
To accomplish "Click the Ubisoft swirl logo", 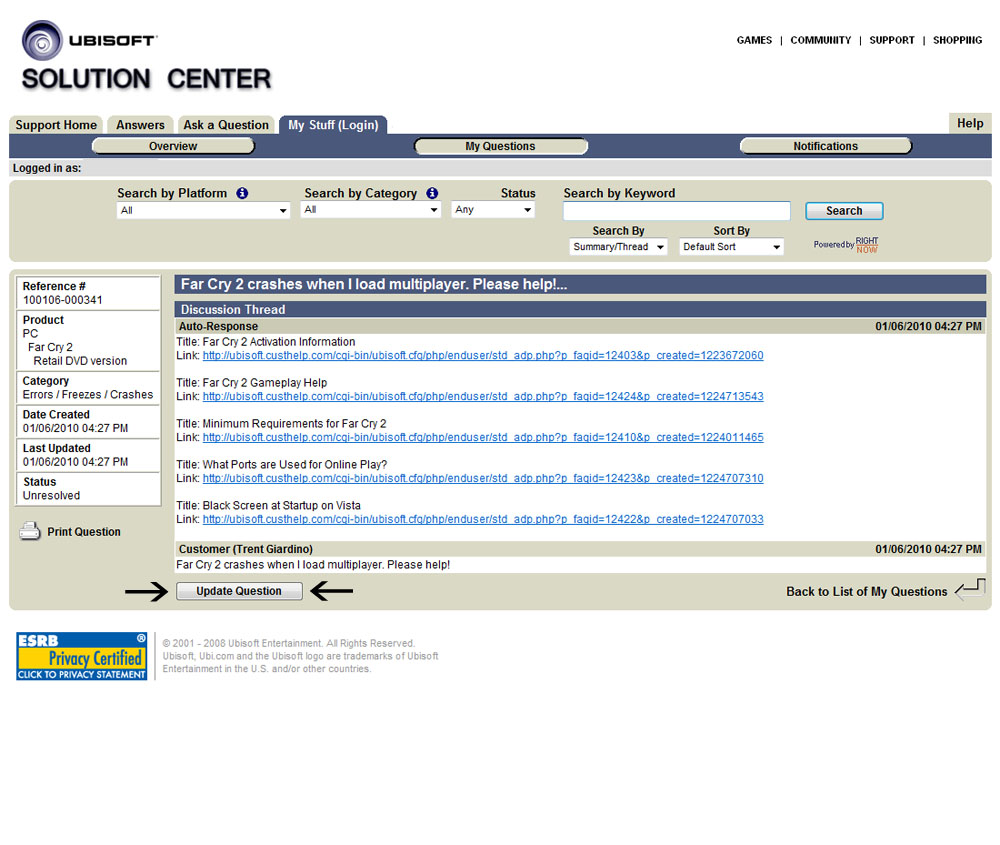I will click(x=42, y=40).
